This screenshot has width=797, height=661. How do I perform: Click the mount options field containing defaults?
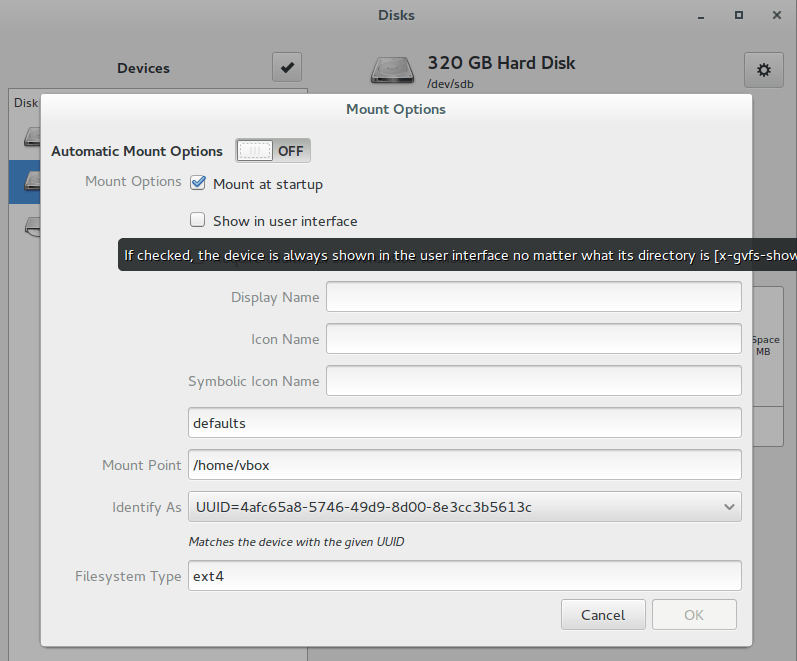pyautogui.click(x=465, y=423)
